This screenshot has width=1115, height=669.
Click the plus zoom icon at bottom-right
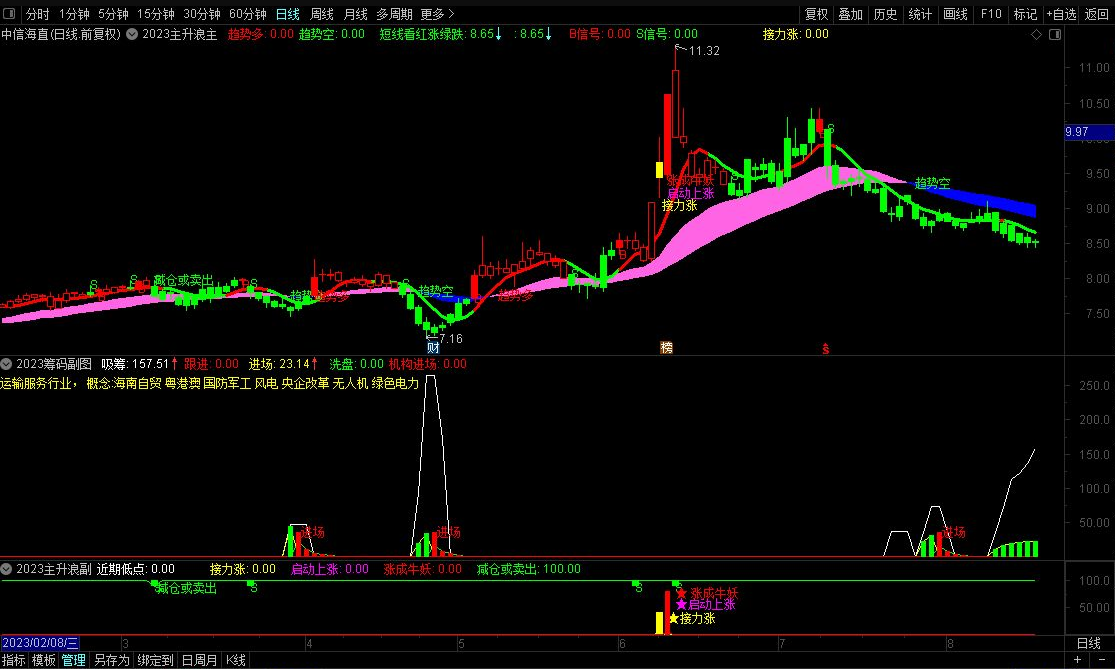pyautogui.click(x=1075, y=660)
